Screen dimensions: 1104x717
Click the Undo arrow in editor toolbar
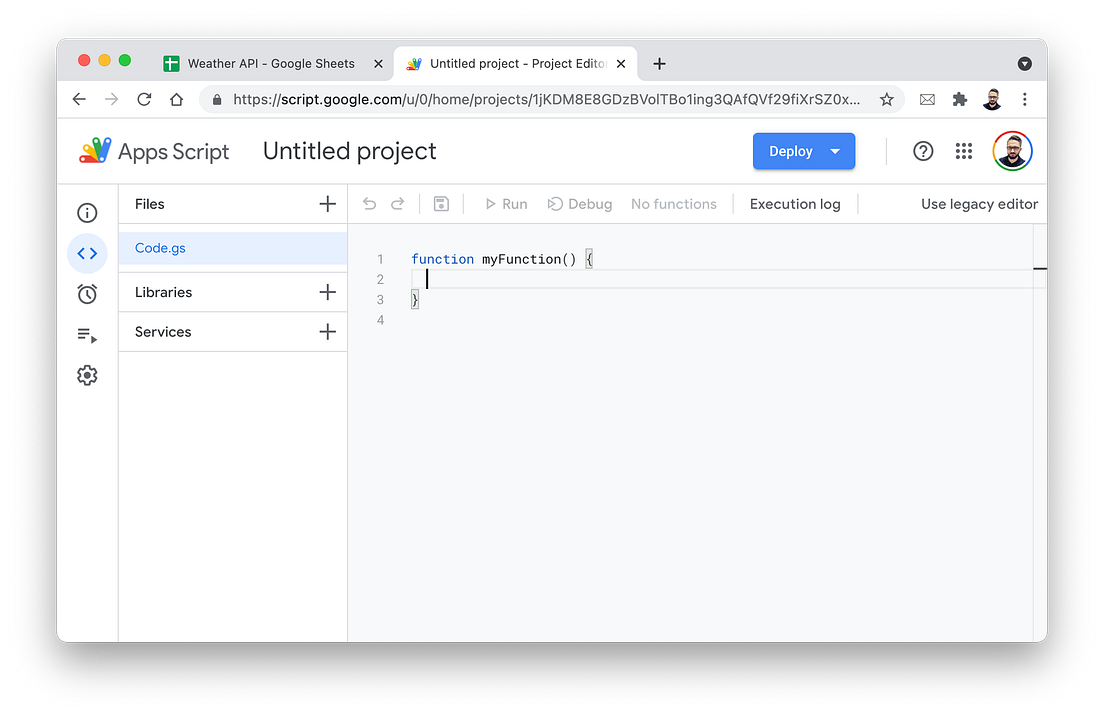pos(370,204)
